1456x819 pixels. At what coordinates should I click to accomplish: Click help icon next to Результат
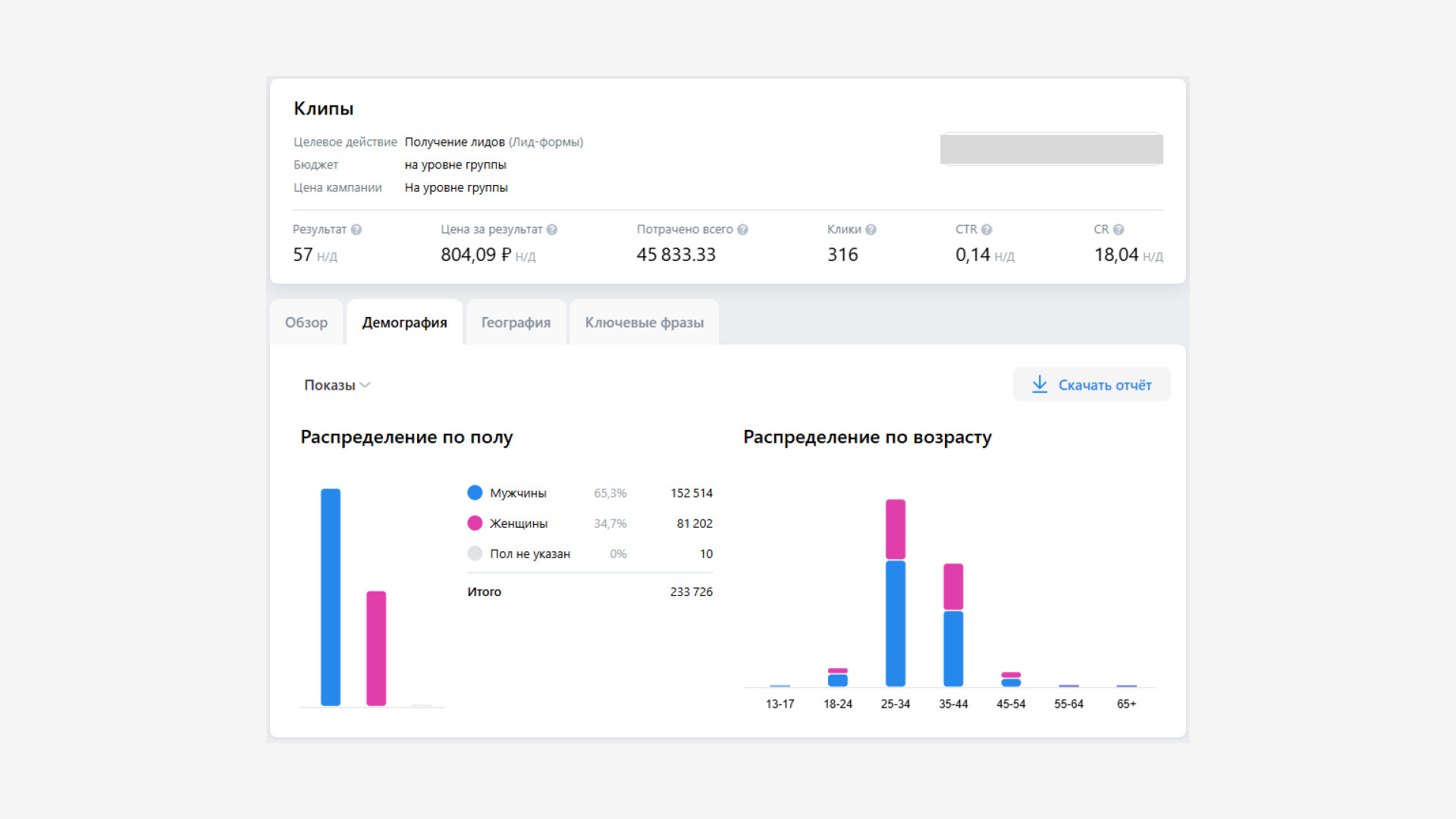(x=356, y=230)
